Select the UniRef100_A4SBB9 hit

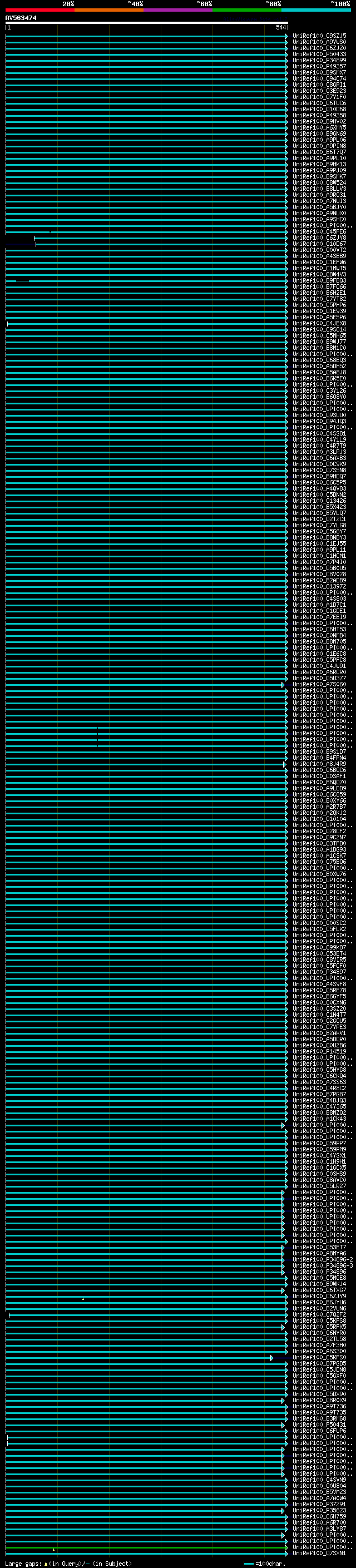tap(319, 256)
